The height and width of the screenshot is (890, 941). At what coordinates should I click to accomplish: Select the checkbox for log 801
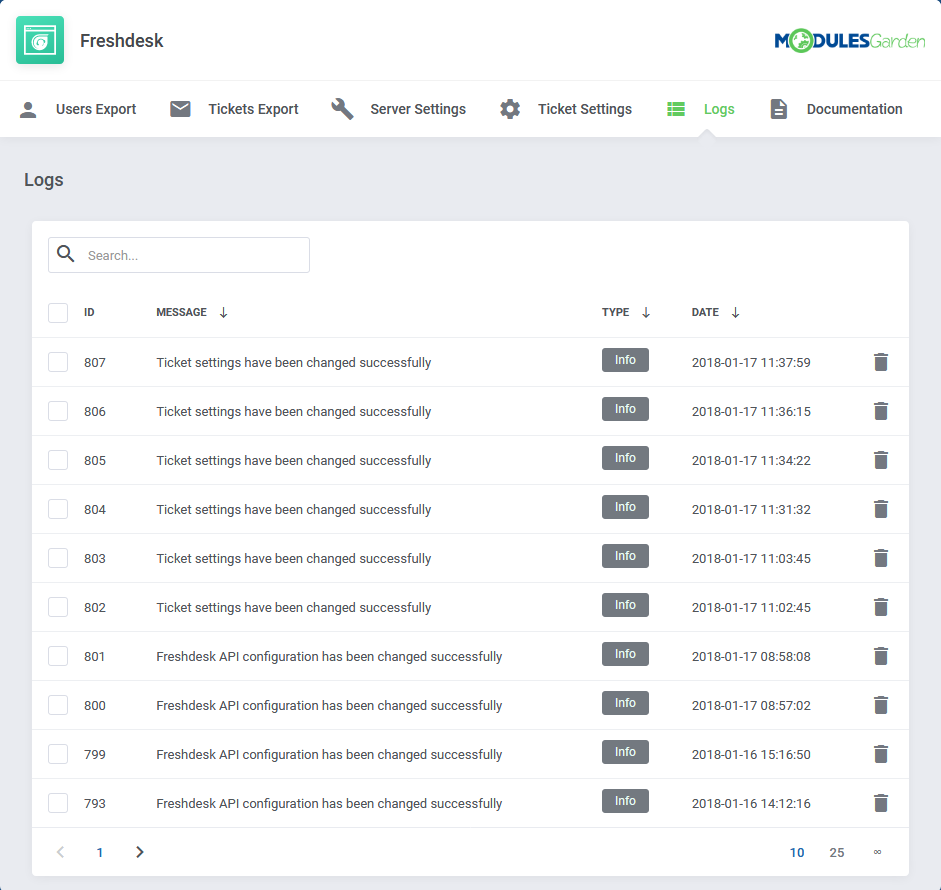click(58, 656)
